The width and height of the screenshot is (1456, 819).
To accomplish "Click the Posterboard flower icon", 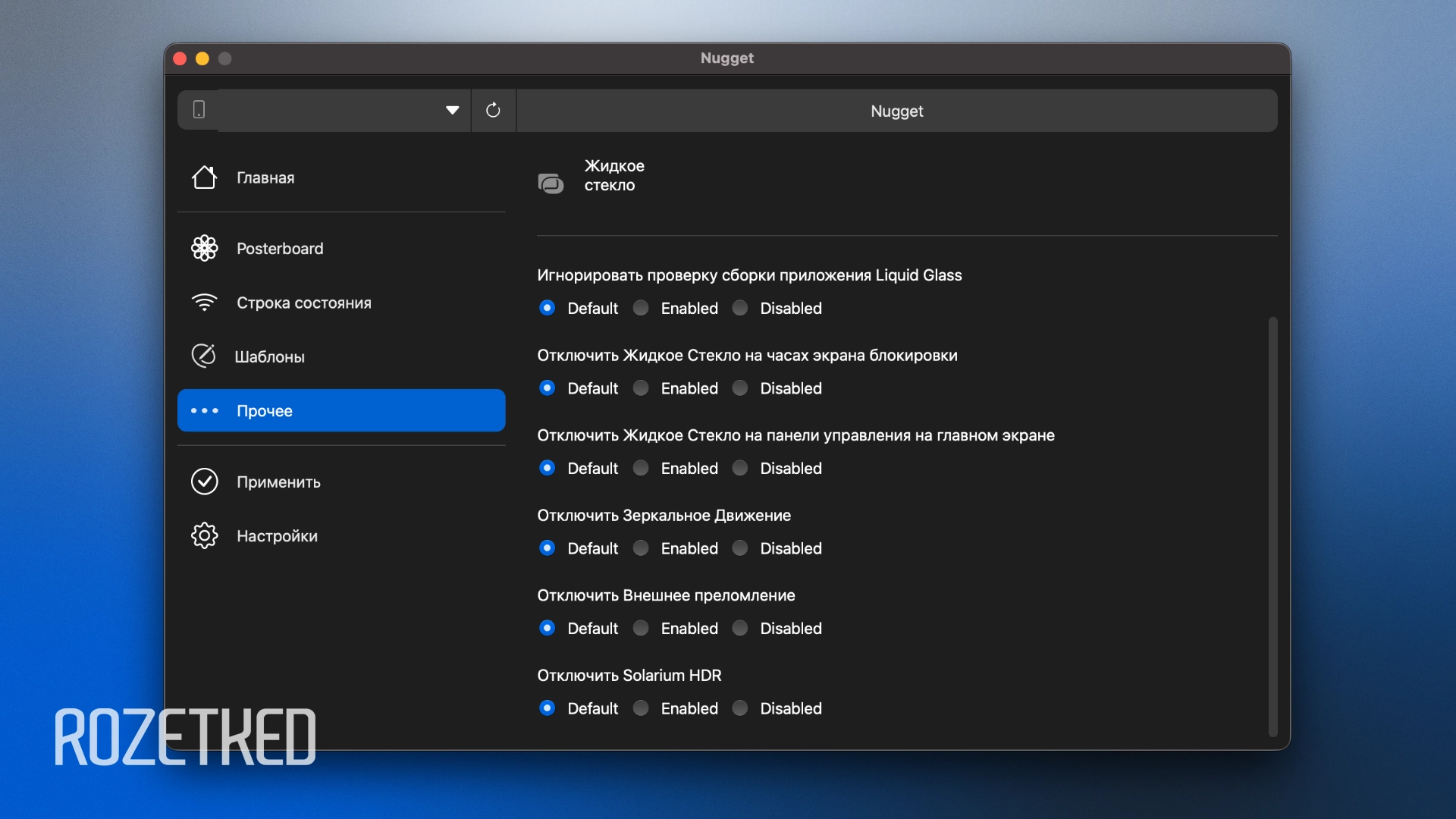I will tap(204, 248).
